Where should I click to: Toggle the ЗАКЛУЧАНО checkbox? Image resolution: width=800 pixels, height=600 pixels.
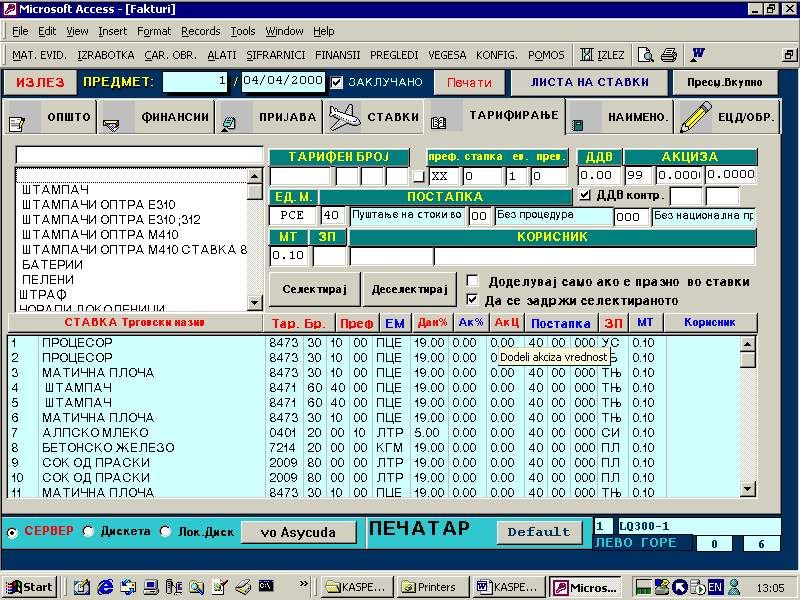click(337, 82)
